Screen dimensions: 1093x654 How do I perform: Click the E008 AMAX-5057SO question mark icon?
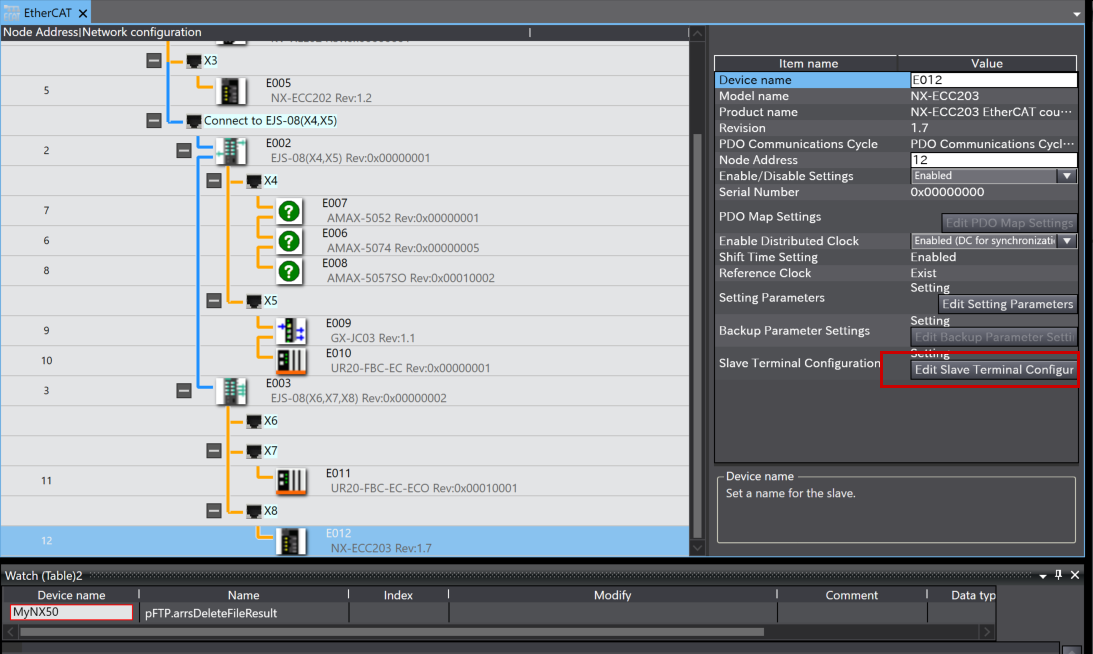[x=289, y=271]
